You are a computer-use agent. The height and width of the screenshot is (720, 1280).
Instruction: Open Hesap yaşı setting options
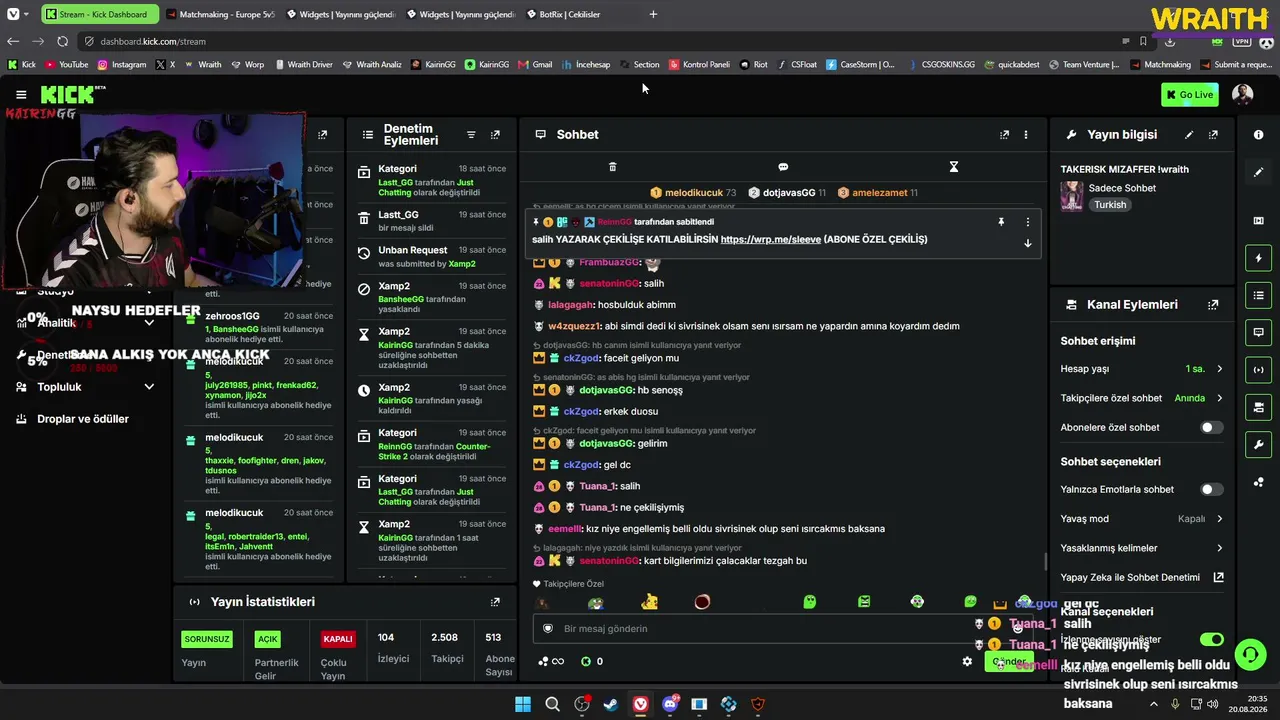click(1142, 369)
